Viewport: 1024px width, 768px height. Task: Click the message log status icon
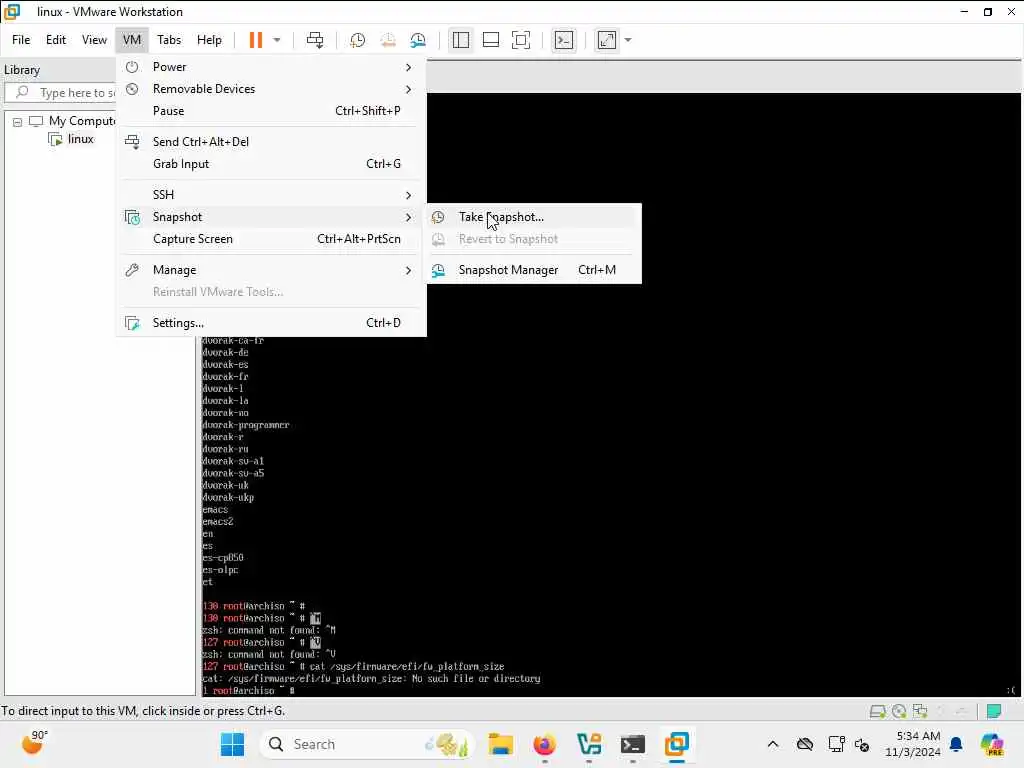pyautogui.click(x=994, y=711)
